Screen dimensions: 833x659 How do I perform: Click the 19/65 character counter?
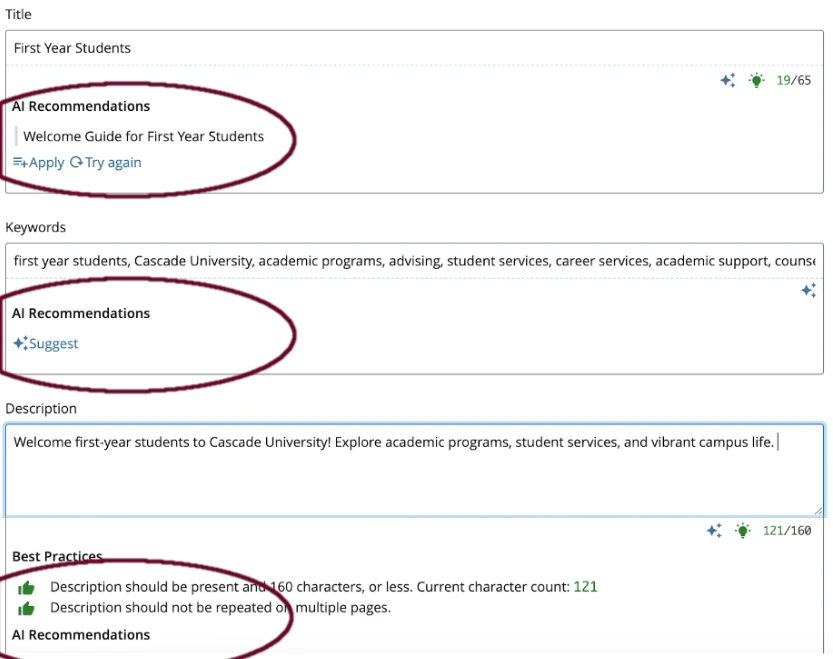tap(791, 81)
